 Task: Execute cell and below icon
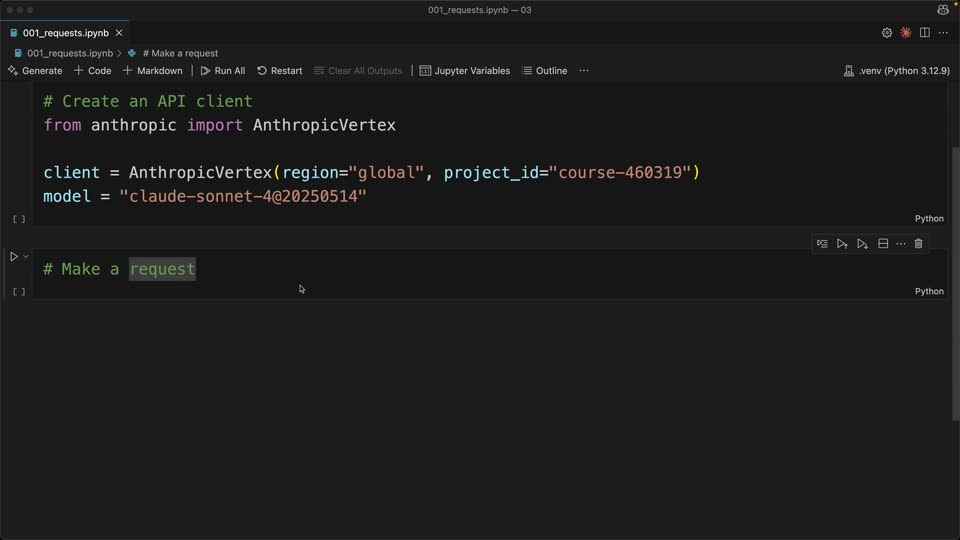point(863,244)
